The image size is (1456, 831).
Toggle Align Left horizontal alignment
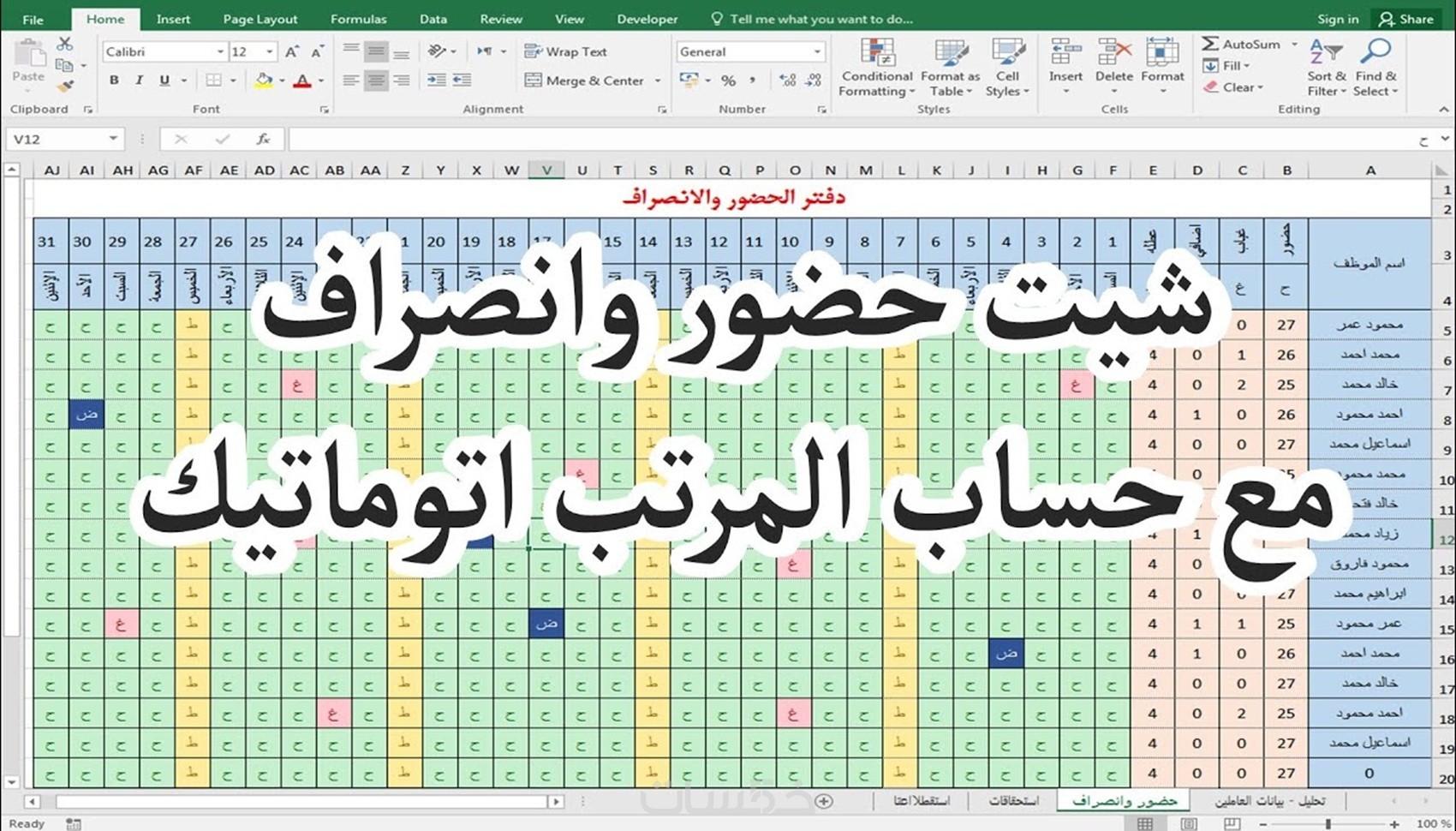pyautogui.click(x=351, y=81)
